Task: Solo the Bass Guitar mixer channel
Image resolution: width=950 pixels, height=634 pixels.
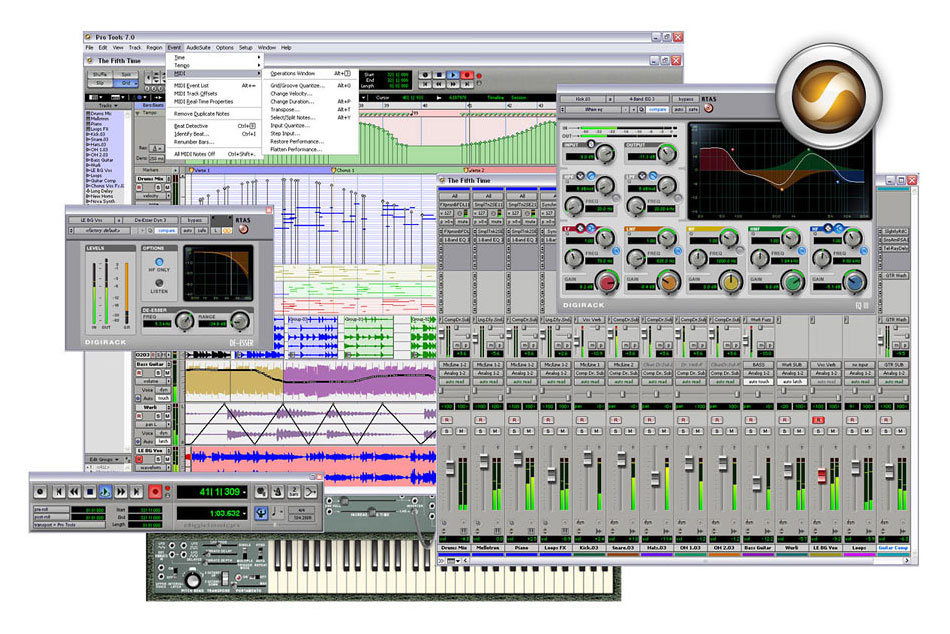Action: (750, 431)
